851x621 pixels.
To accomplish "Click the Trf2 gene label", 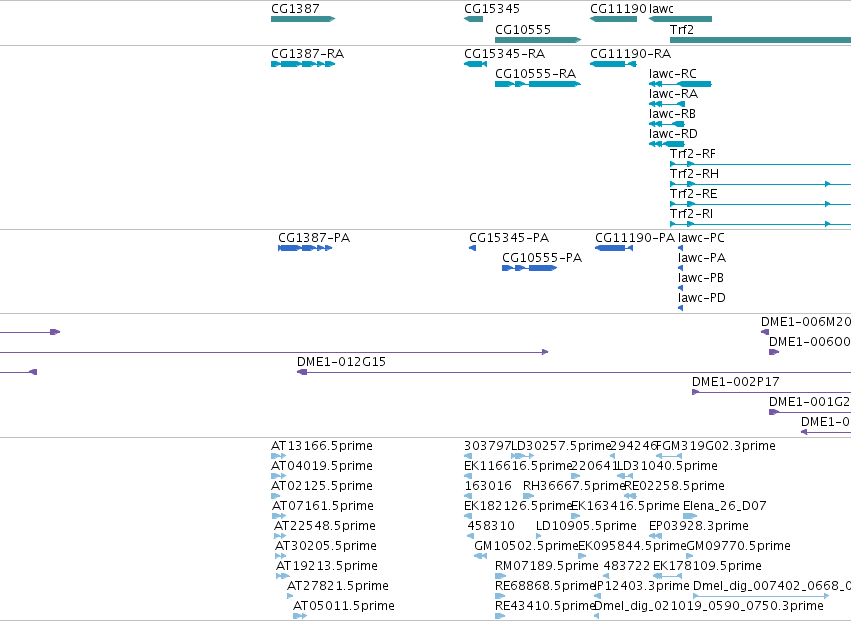I will click(682, 29).
